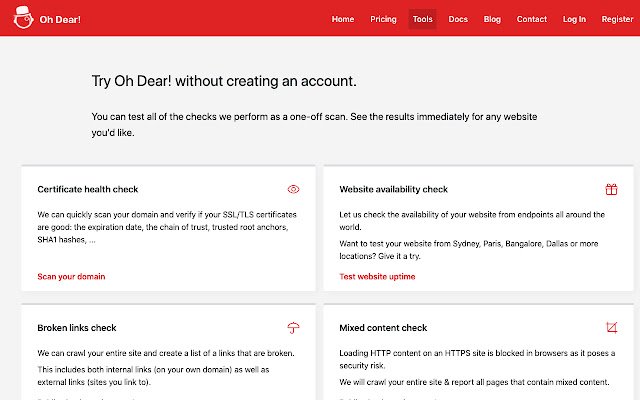The image size is (640, 400).
Task: Click the Certificate health check heading
Action: [x=88, y=189]
